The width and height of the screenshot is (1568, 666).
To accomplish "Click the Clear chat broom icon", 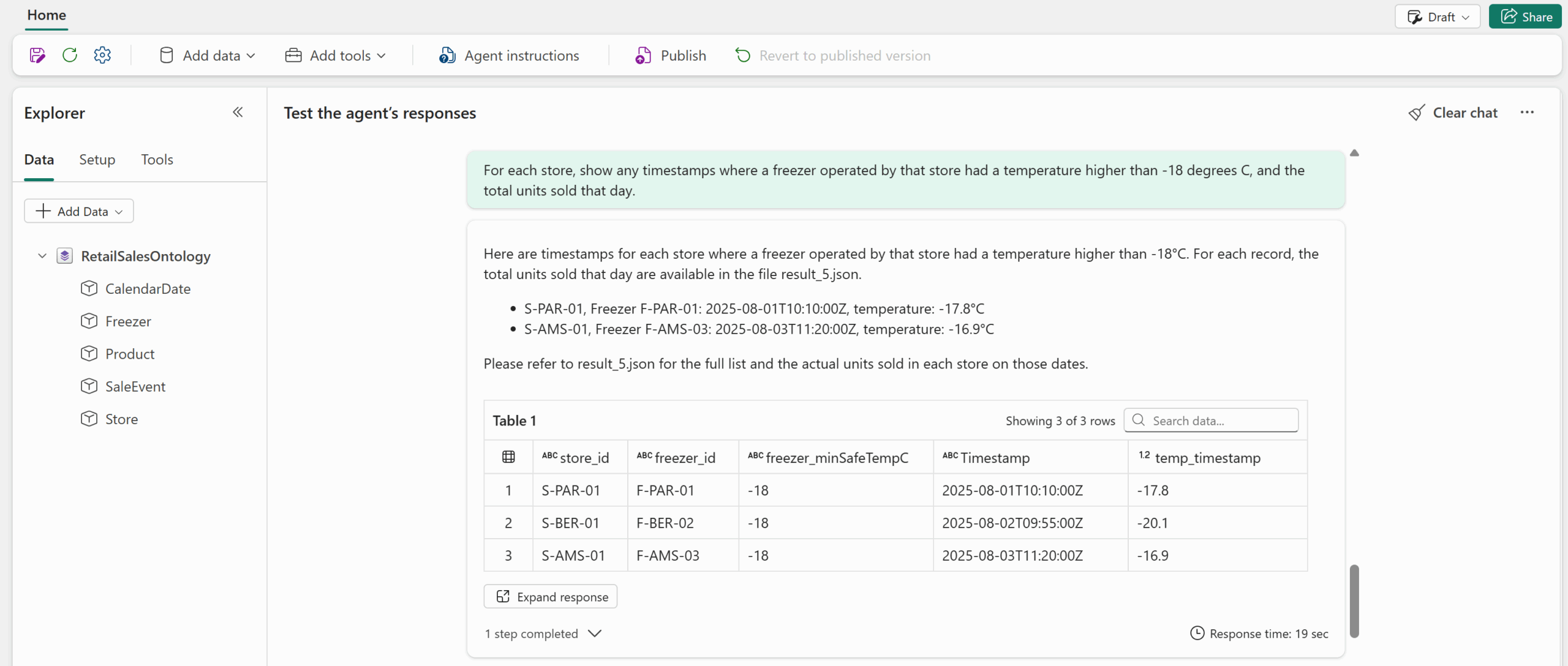I will click(1416, 113).
